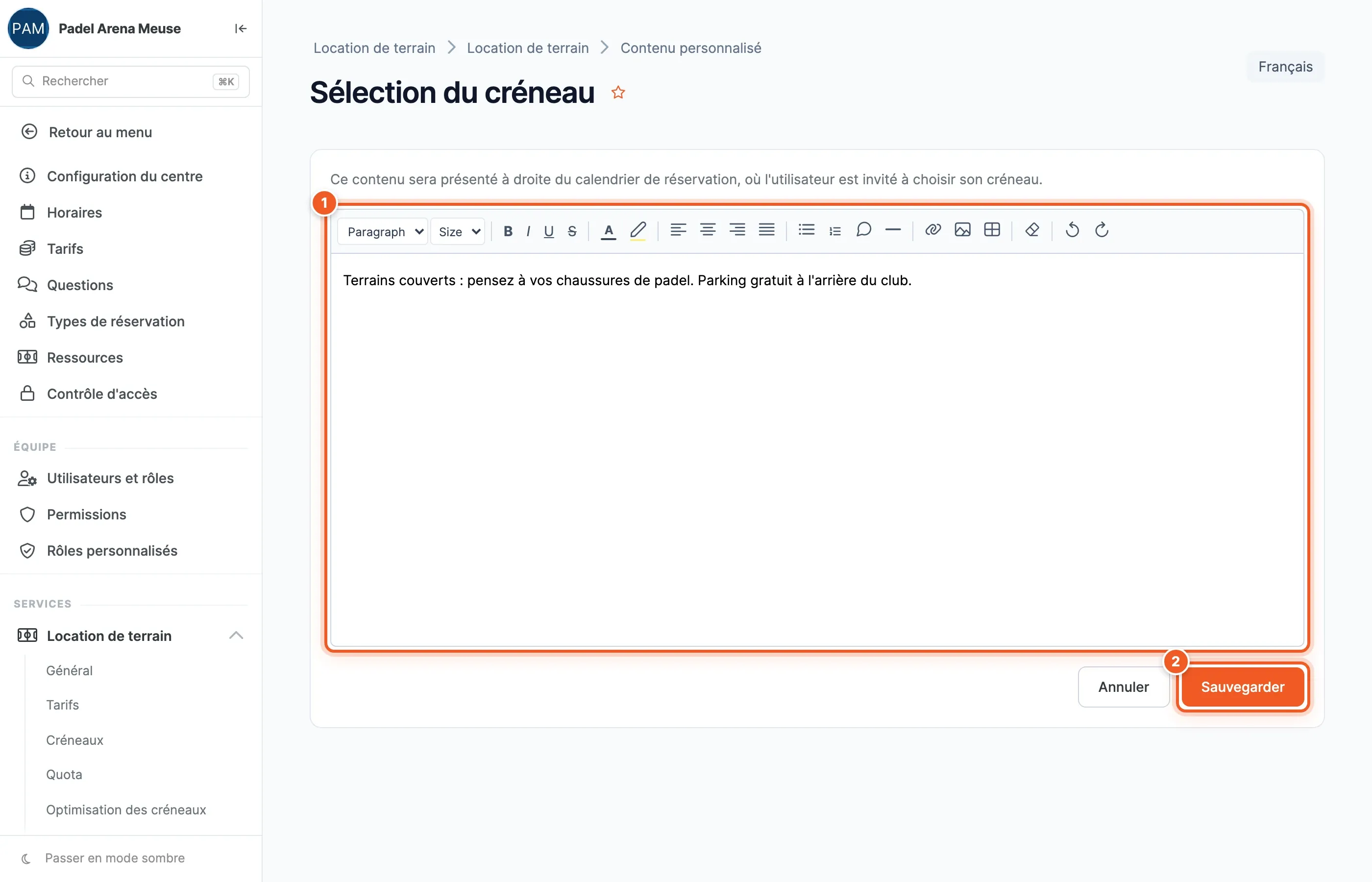Screen dimensions: 1372x882
Task: Insert a bulleted list
Action: pyautogui.click(x=806, y=230)
